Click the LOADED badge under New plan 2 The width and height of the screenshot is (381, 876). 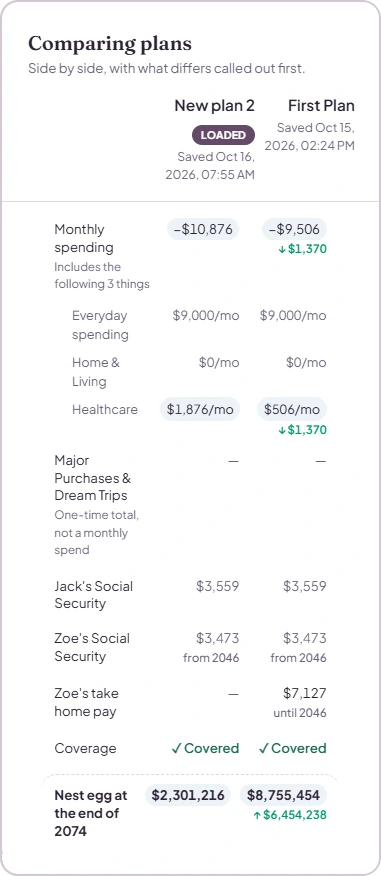[x=223, y=135]
